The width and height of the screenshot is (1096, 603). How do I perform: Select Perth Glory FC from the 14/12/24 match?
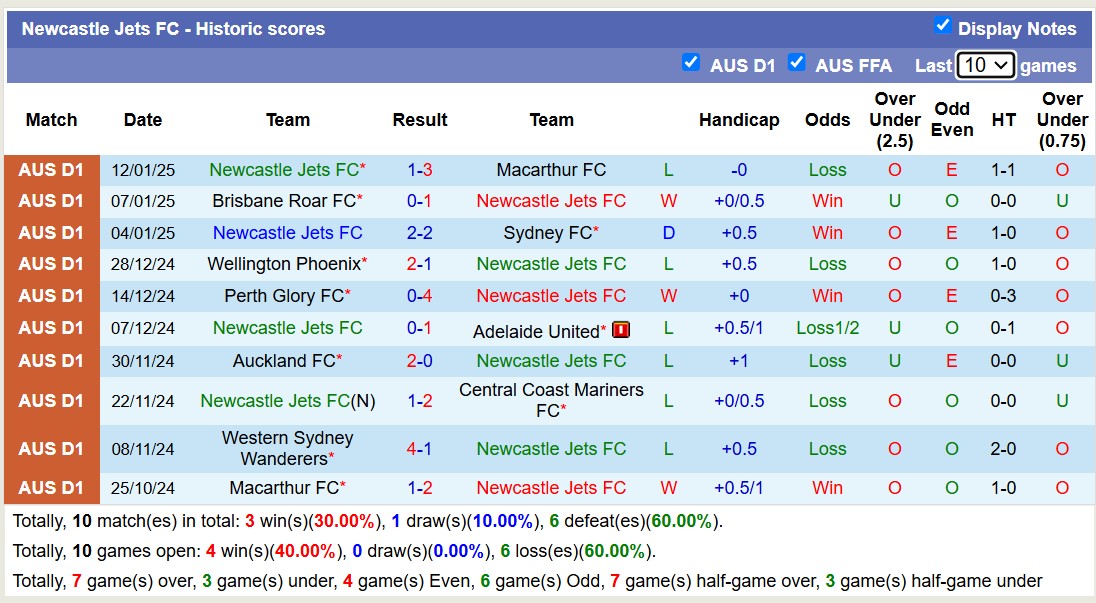[283, 296]
